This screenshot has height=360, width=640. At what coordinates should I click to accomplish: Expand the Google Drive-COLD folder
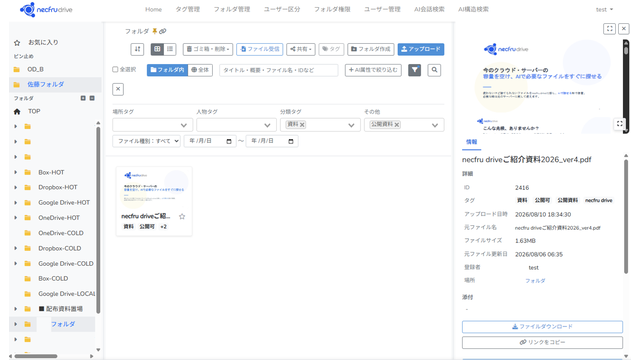tap(16, 264)
